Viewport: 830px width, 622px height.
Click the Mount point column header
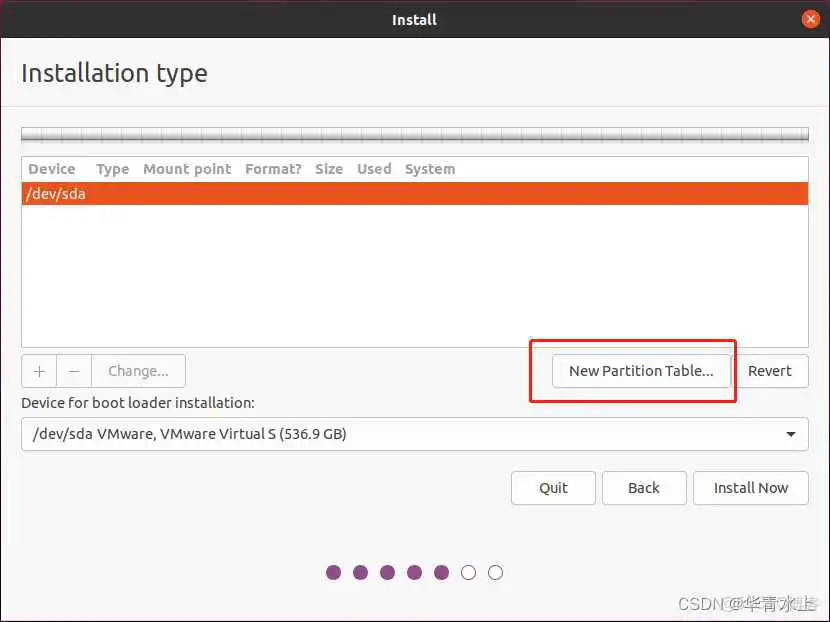click(186, 169)
